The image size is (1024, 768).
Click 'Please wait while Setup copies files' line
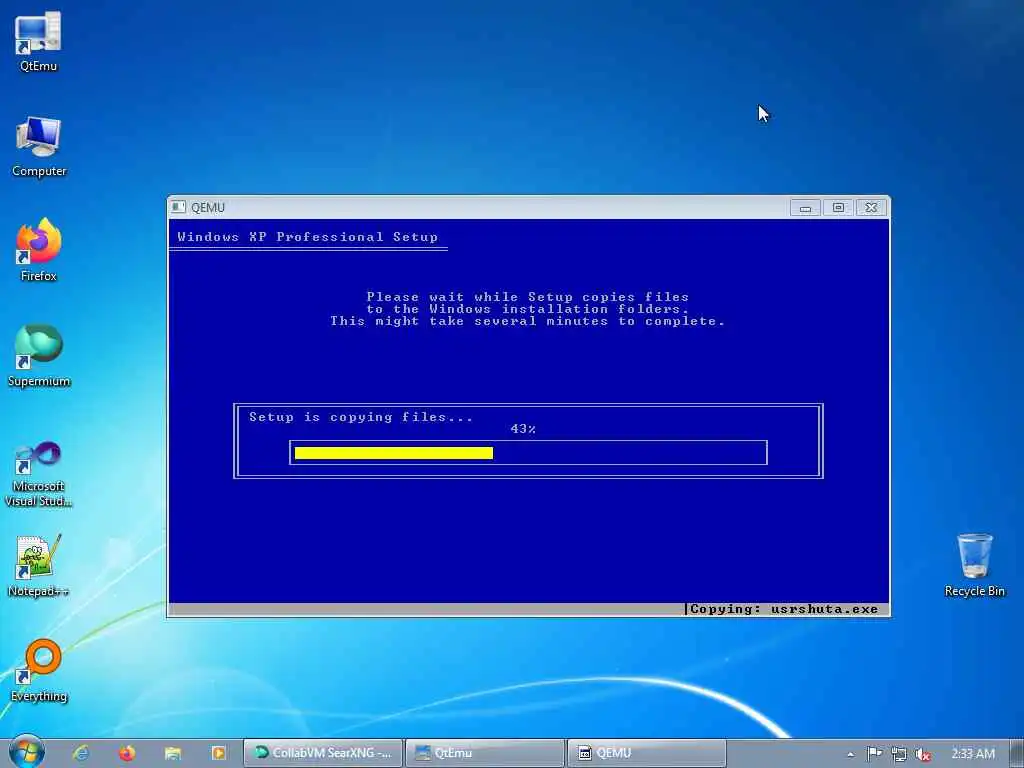(x=528, y=296)
